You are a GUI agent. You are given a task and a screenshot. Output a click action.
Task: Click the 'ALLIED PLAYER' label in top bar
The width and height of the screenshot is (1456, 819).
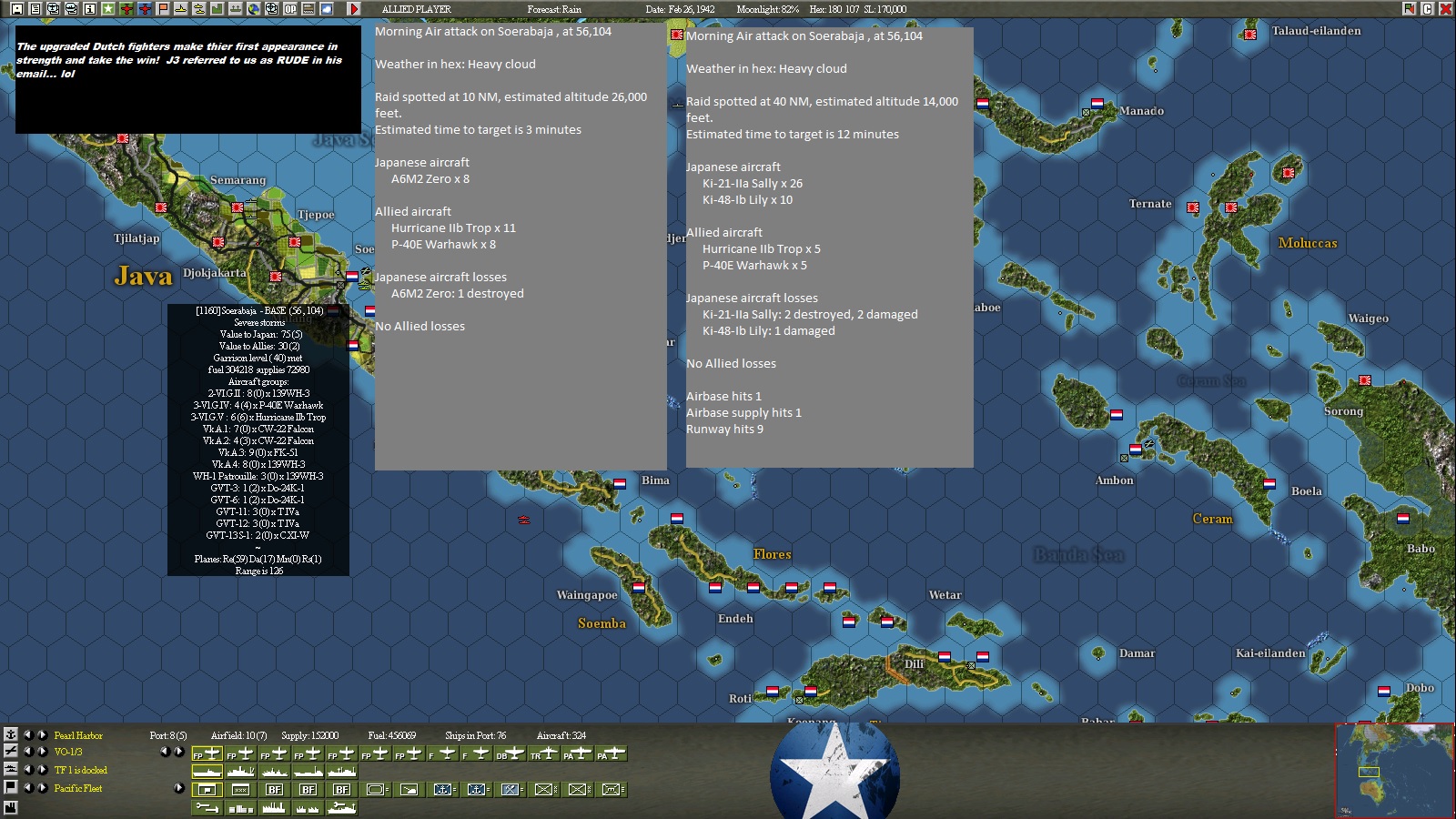[416, 9]
